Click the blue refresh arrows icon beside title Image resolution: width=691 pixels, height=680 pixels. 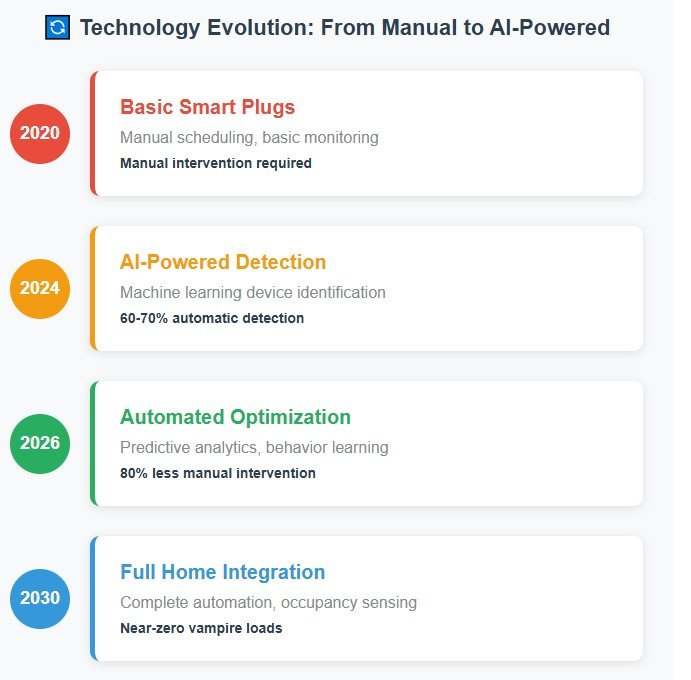(x=57, y=27)
